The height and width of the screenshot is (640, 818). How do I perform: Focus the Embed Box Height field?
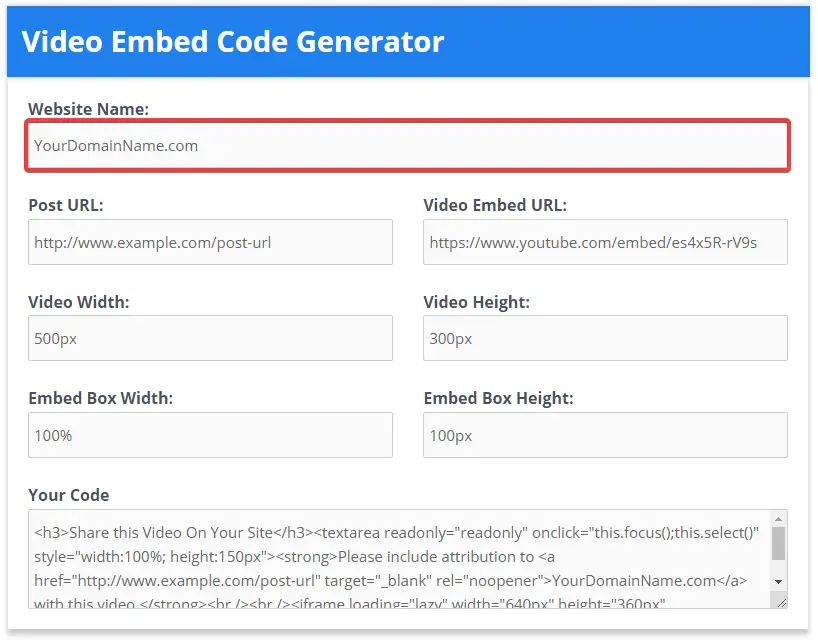605,435
